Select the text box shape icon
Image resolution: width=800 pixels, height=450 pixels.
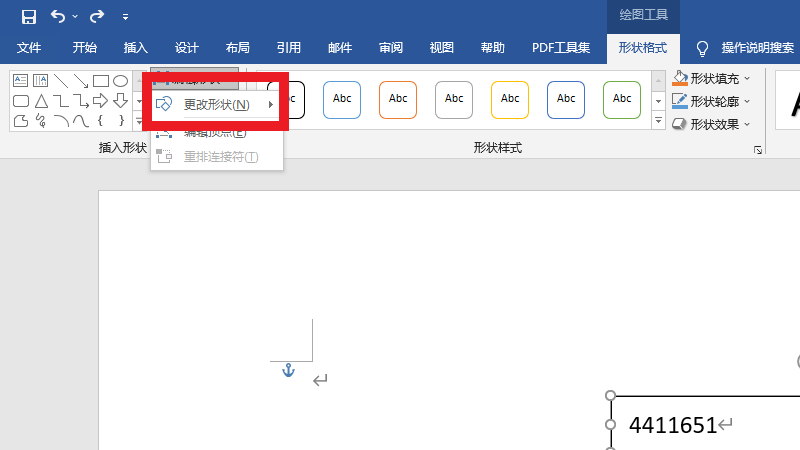[20, 81]
